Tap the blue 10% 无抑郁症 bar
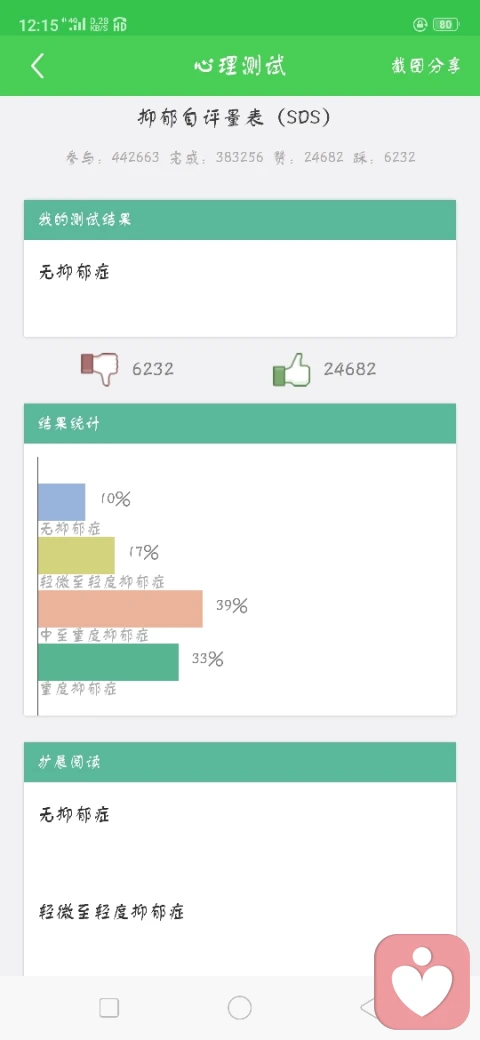 click(x=62, y=501)
